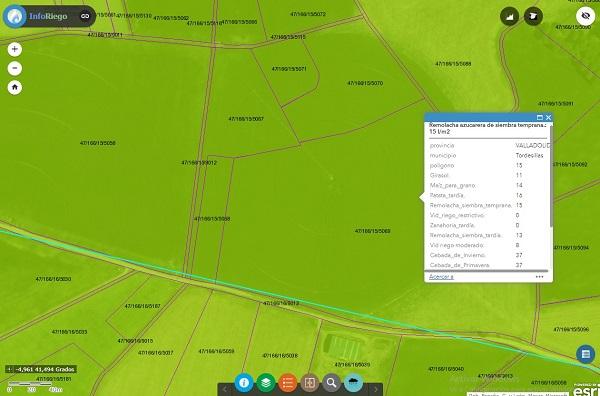The image size is (600, 396).
Task: Open the orange legend list widget
Action: [288, 383]
